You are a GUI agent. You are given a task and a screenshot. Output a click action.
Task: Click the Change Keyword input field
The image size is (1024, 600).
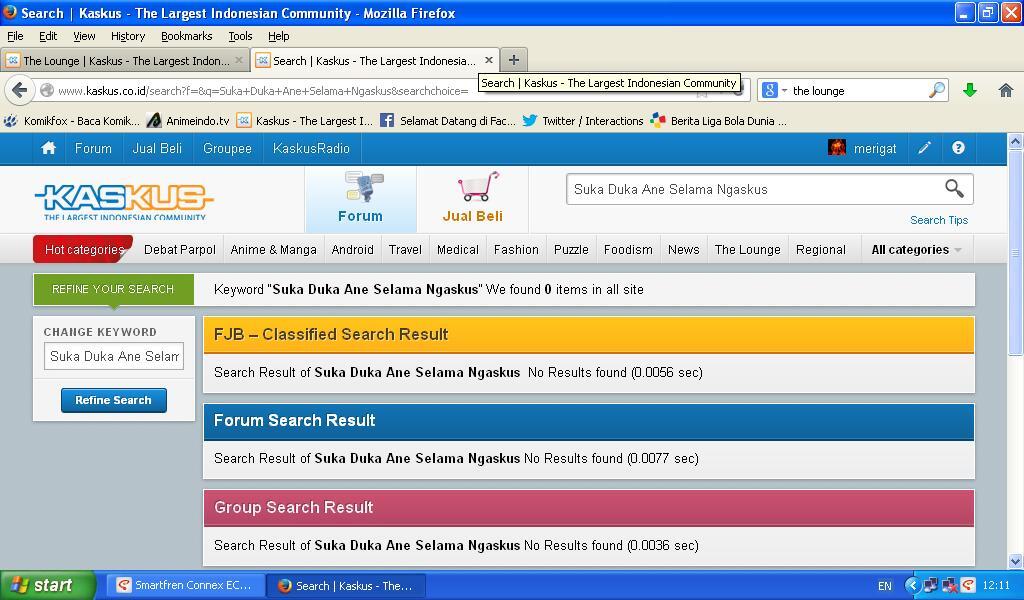[114, 356]
